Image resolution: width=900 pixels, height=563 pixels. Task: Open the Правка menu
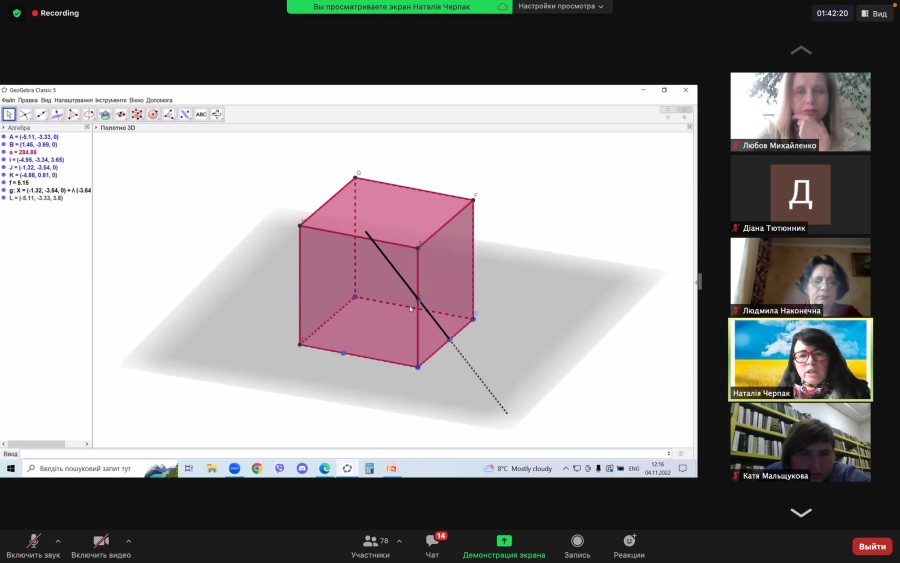28,100
